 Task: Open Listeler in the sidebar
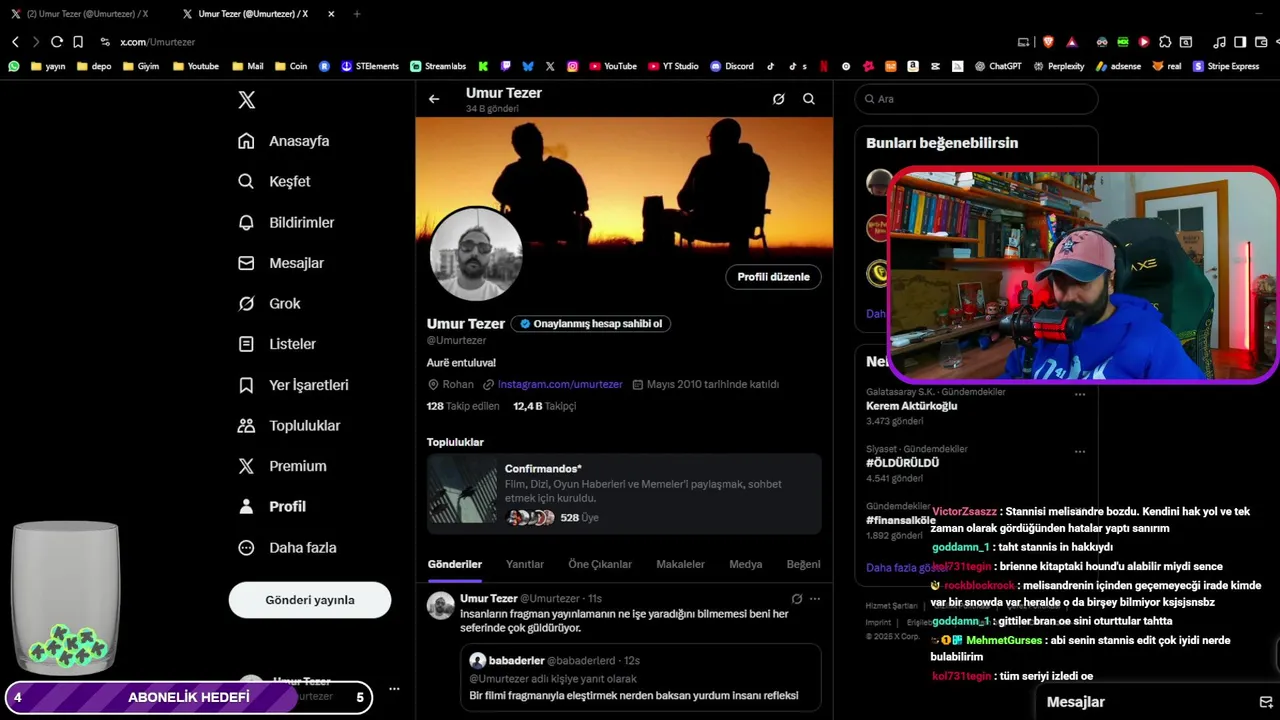tap(277, 344)
